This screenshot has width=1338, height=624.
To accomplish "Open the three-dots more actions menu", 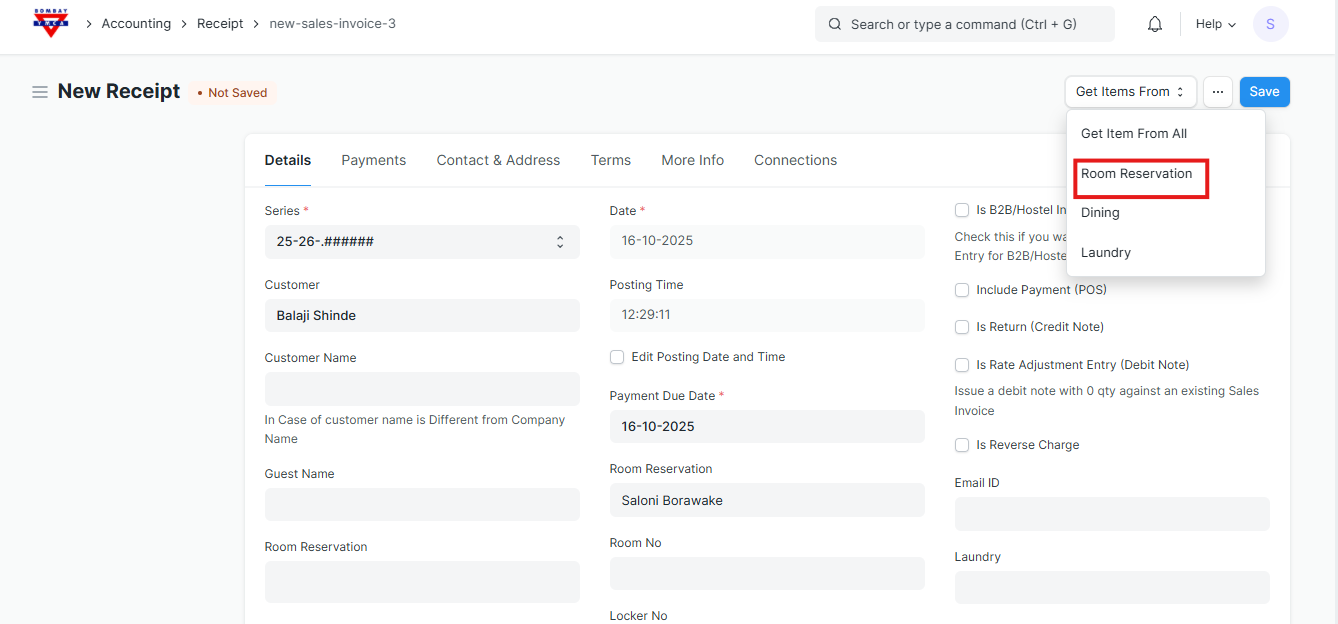I will (x=1217, y=92).
